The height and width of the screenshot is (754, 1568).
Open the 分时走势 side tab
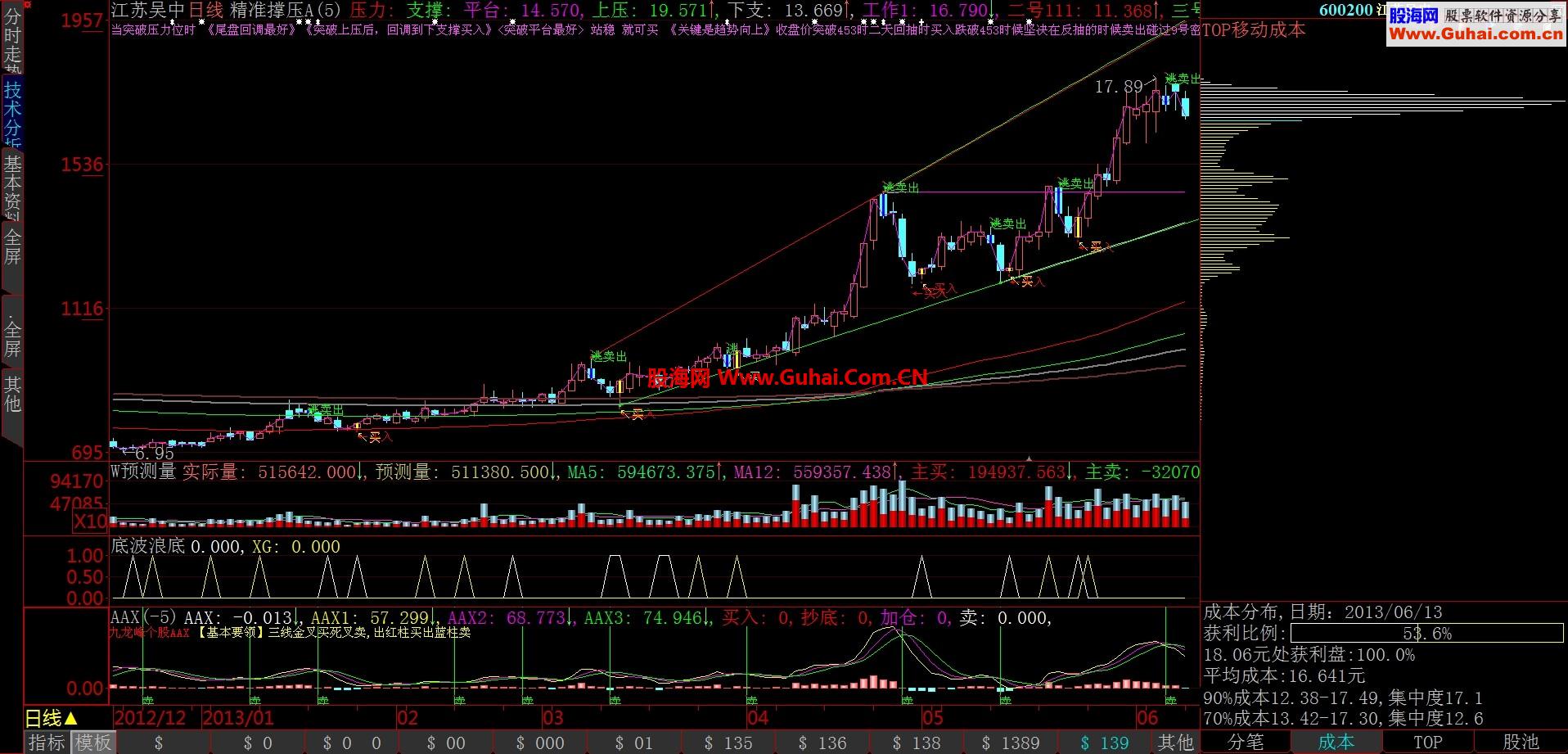click(x=12, y=38)
